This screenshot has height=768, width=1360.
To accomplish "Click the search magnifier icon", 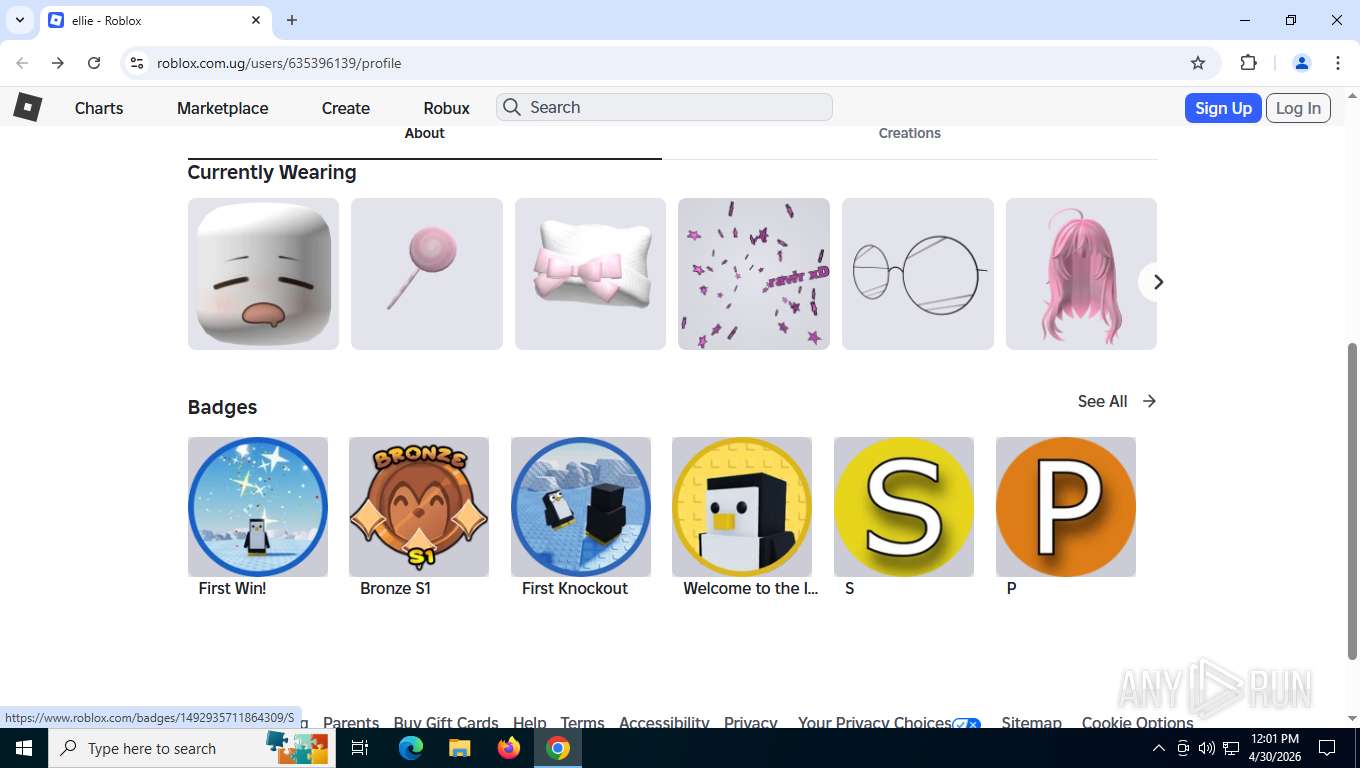I will (512, 107).
